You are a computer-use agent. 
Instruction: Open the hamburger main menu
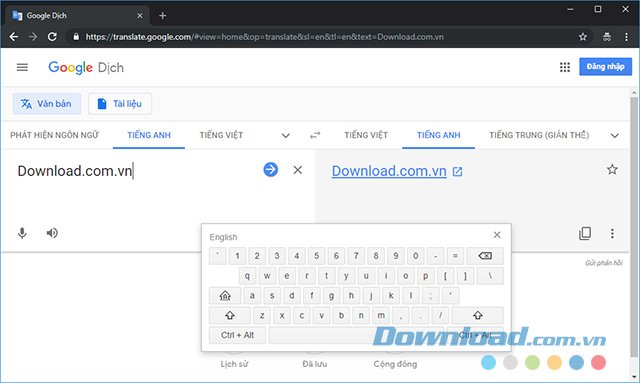point(22,67)
